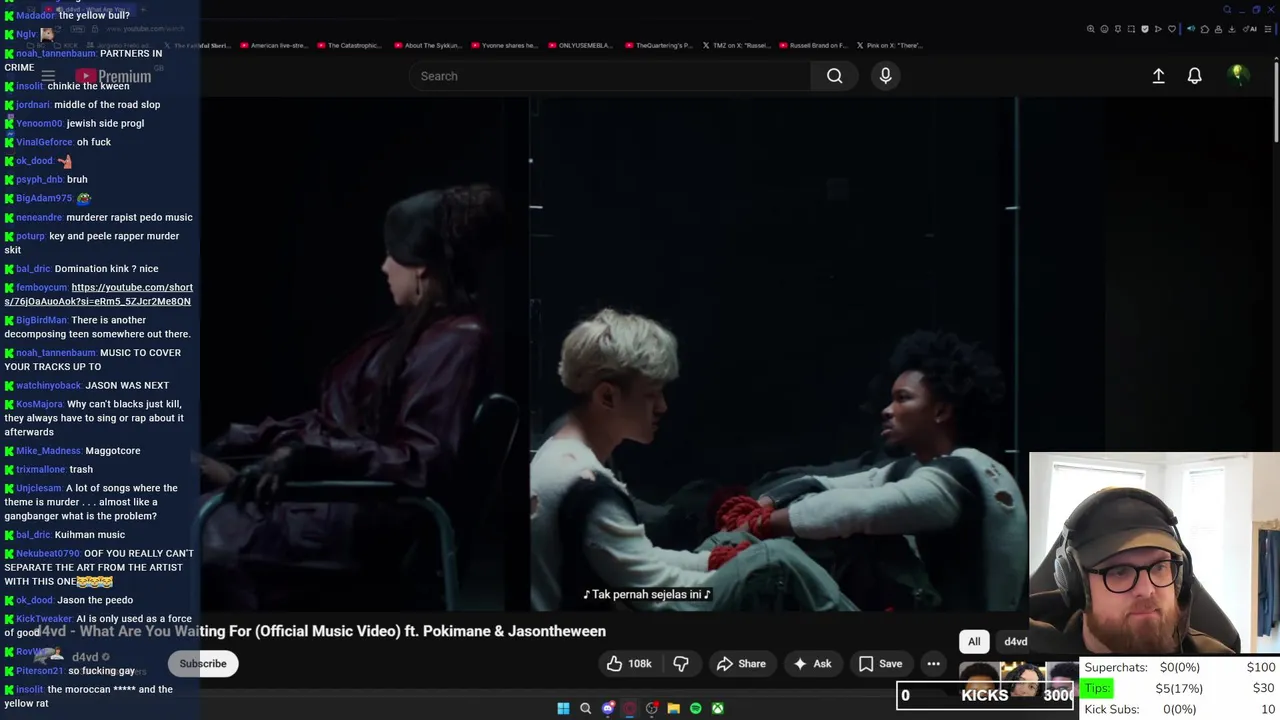Select the All filter chip
The height and width of the screenshot is (720, 1280).
point(974,642)
